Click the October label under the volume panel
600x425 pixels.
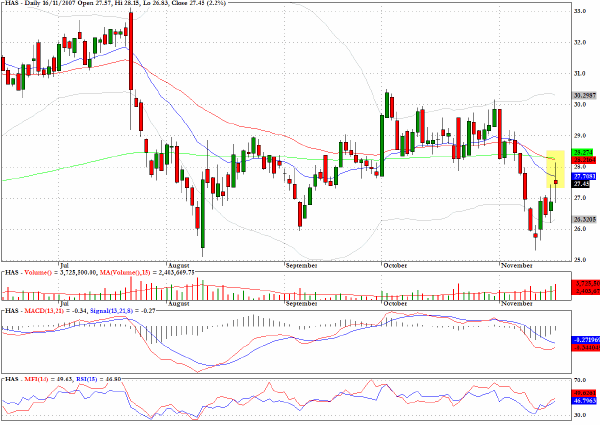coord(395,303)
